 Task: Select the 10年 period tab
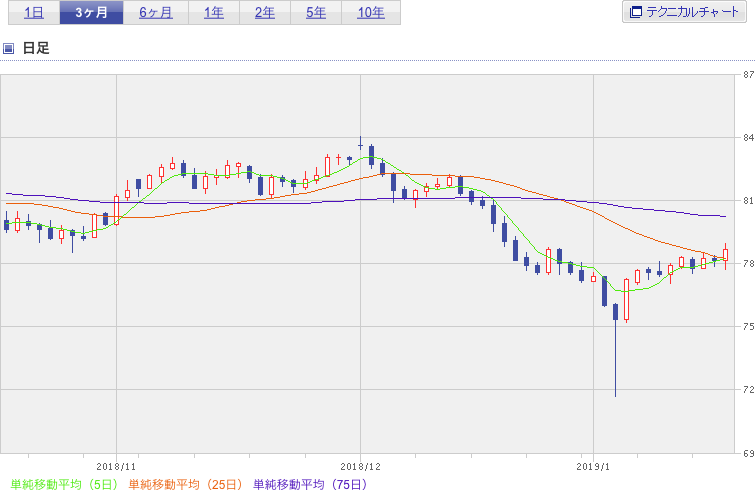(371, 13)
